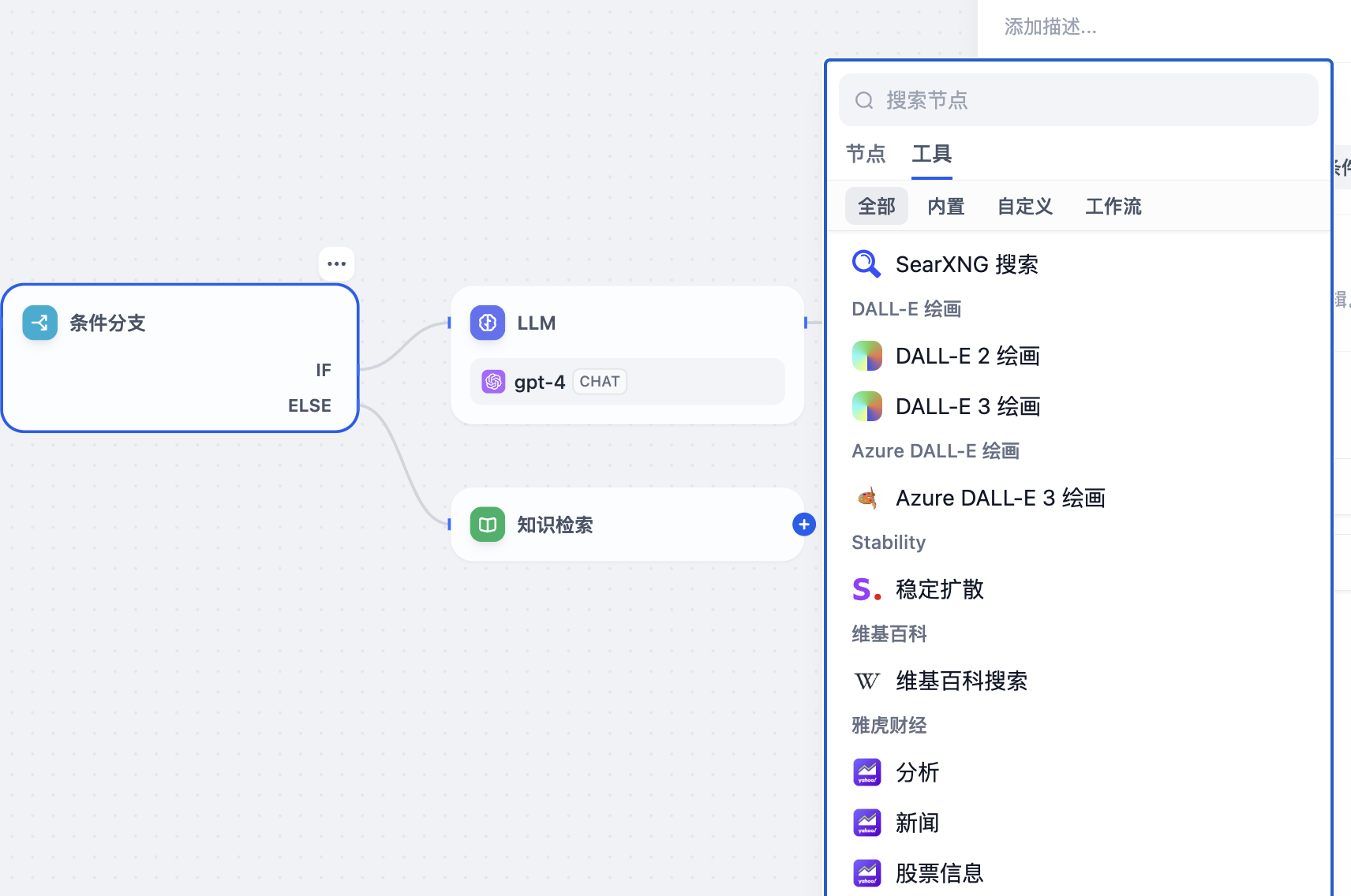Screen dimensions: 1351x896
Task: Click the plus button on 知识检索 node
Action: (x=803, y=525)
